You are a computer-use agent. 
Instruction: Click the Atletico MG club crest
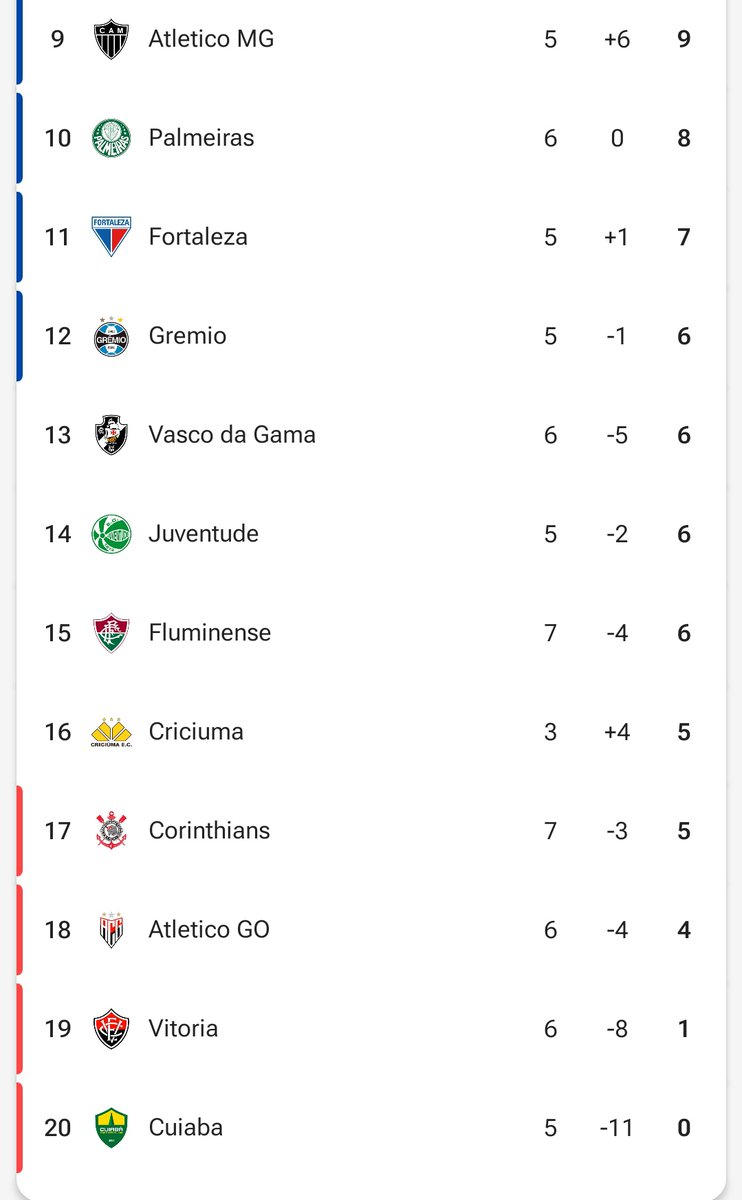[x=111, y=40]
